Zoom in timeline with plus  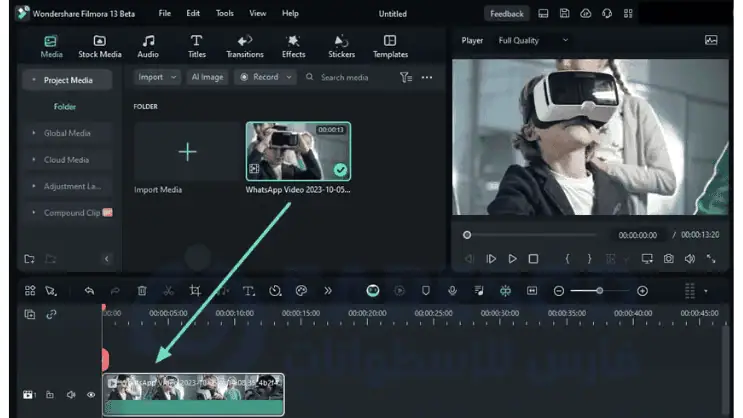tap(642, 291)
